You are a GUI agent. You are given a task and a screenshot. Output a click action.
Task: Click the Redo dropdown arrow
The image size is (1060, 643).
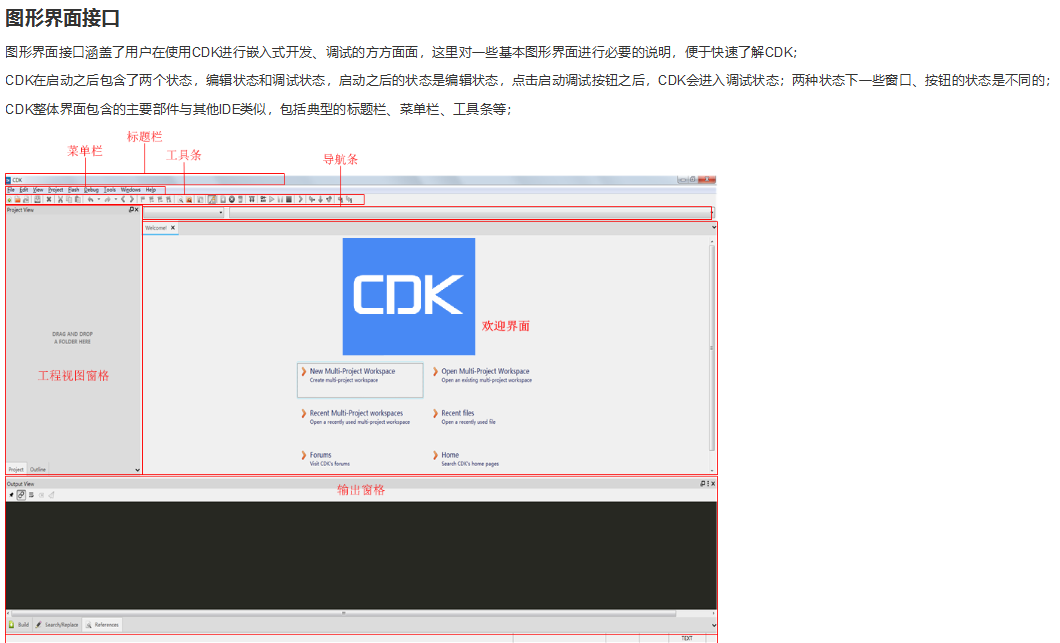click(115, 199)
